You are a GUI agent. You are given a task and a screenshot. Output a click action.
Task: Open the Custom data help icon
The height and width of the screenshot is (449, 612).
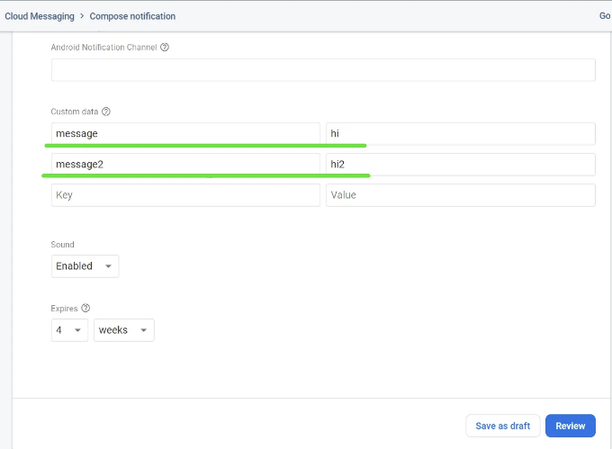(106, 112)
